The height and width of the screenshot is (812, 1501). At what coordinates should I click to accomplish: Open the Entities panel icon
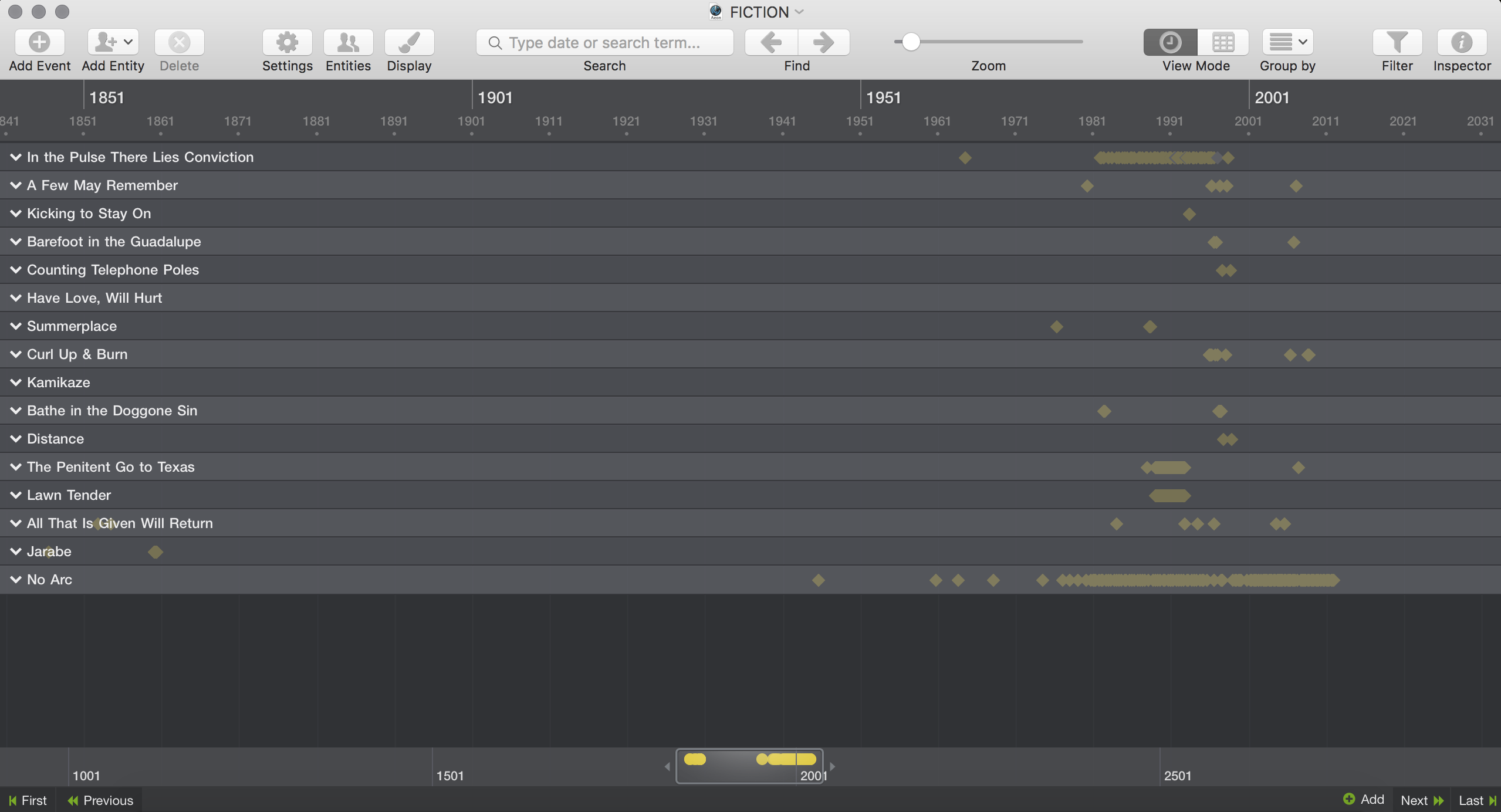348,42
